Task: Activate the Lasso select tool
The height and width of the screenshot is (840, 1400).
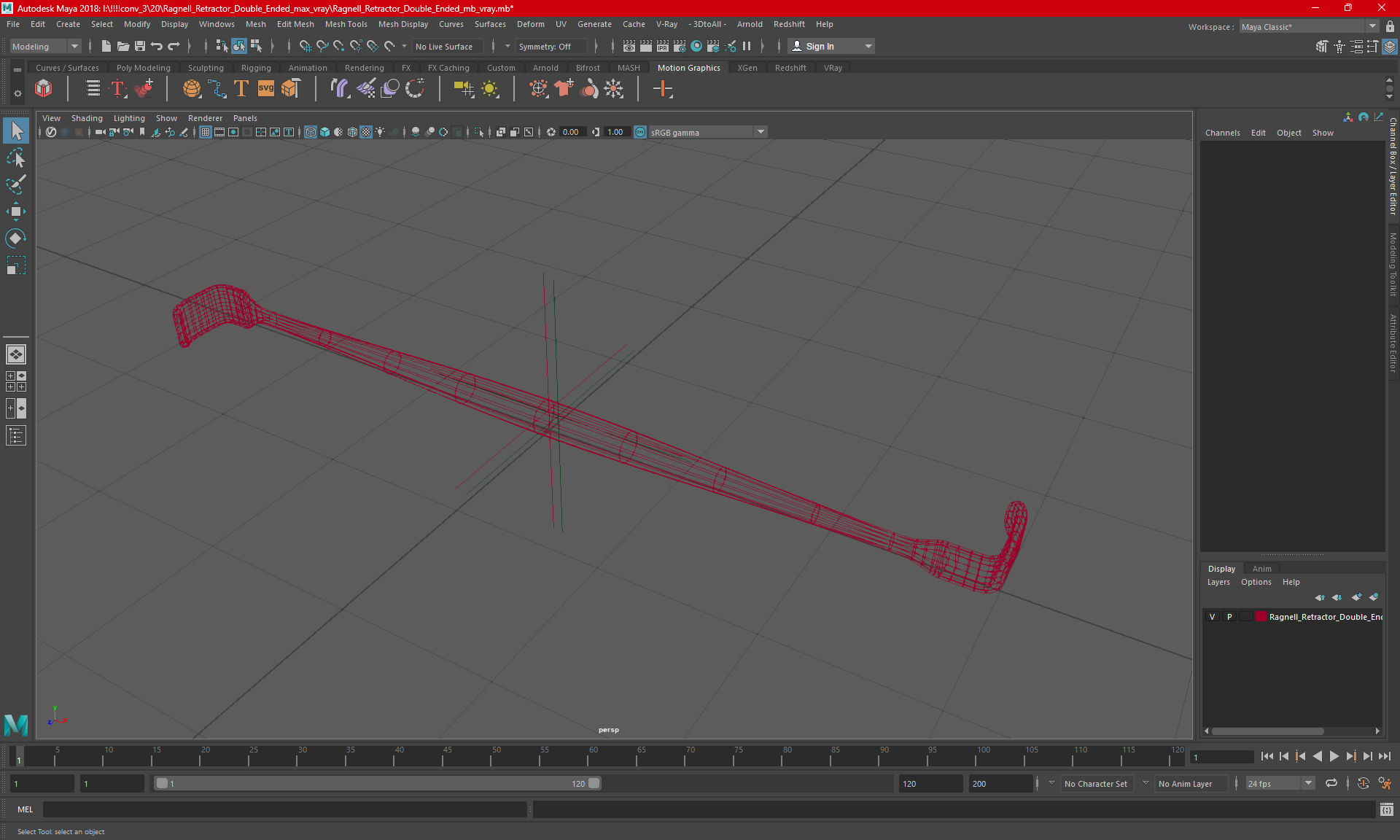Action: tap(16, 158)
